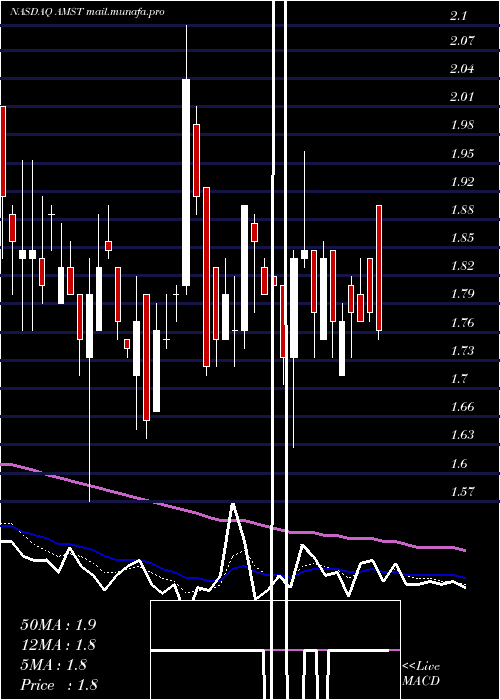The width and height of the screenshot is (500, 700).
Task: Click the 1.88 price axis label
Action: [x=462, y=210]
